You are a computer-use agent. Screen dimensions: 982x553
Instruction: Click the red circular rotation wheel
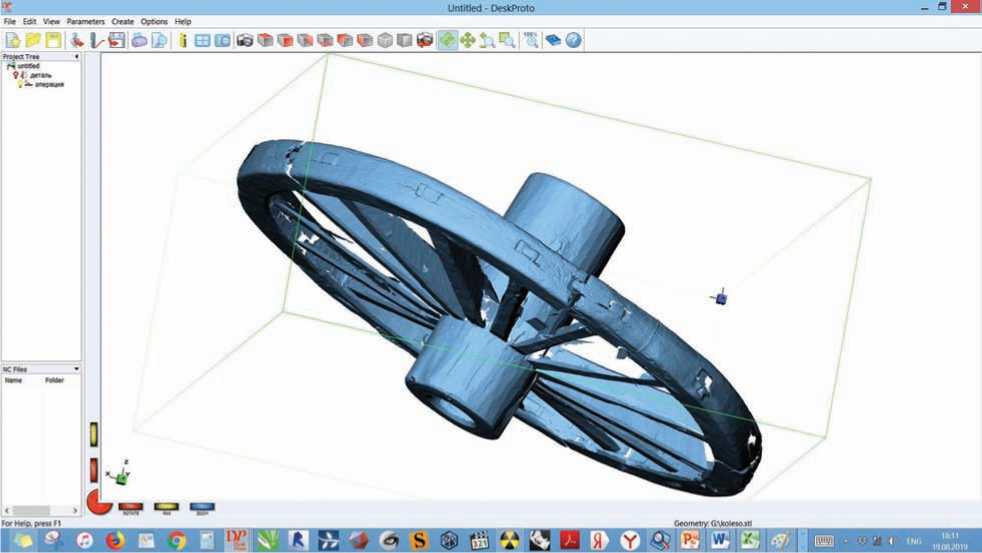[98, 502]
